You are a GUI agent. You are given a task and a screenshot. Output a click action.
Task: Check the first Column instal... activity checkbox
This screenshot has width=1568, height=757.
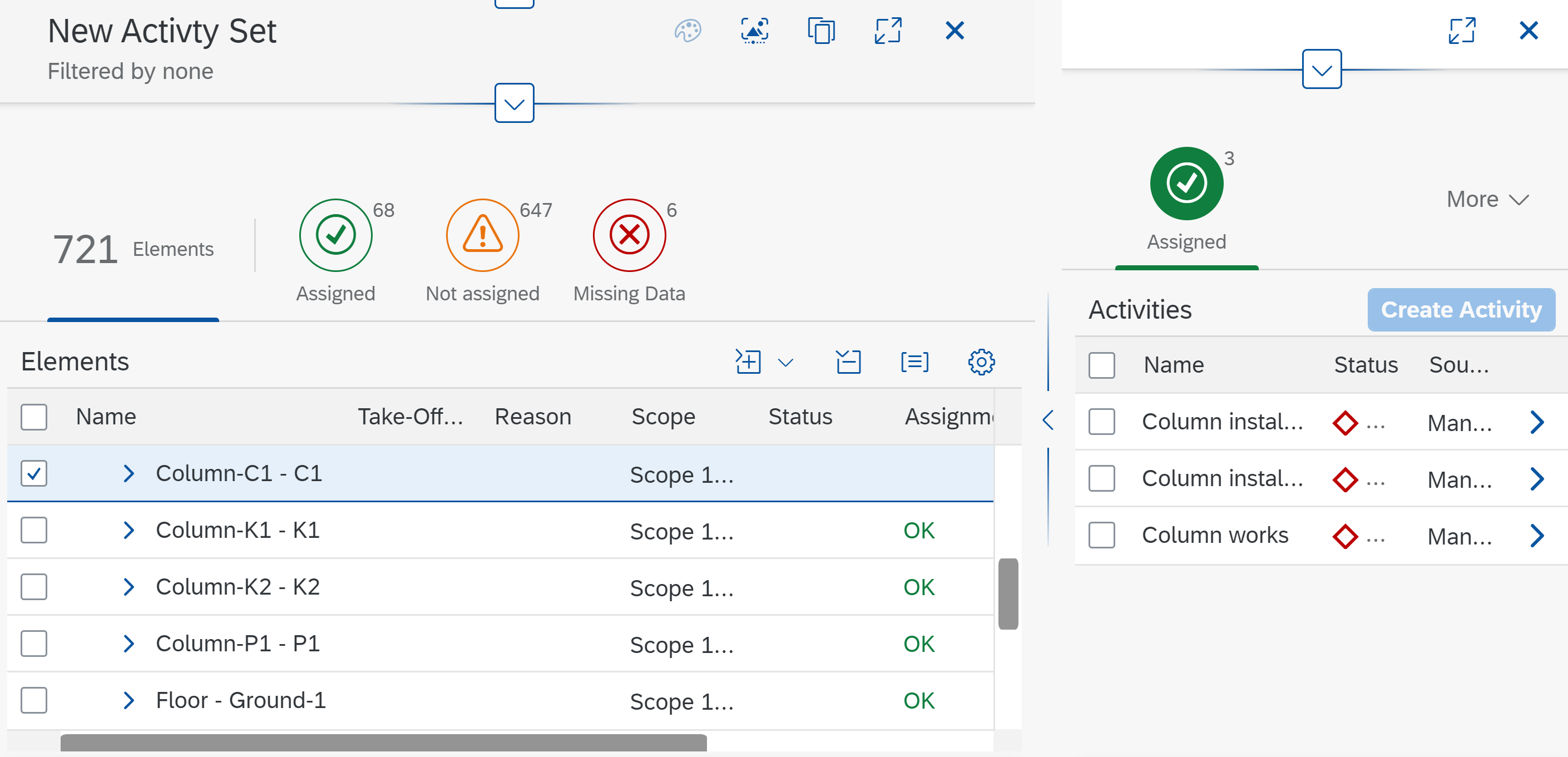tap(1102, 422)
